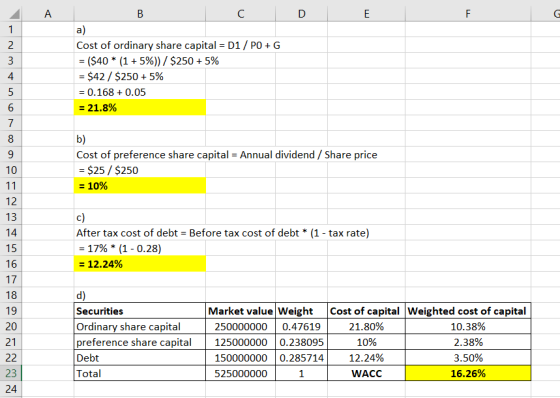Click 'Debt' row label
The image size is (560, 398).
[140, 358]
